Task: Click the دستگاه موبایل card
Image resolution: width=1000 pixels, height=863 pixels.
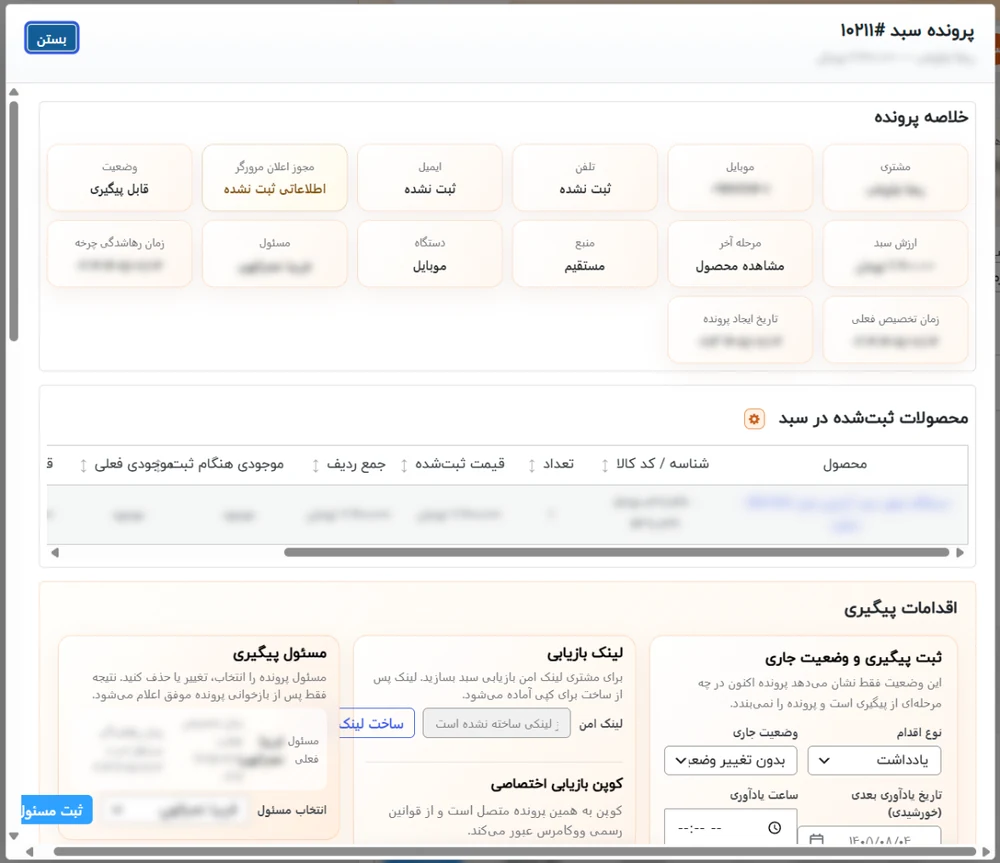Action: 430,254
